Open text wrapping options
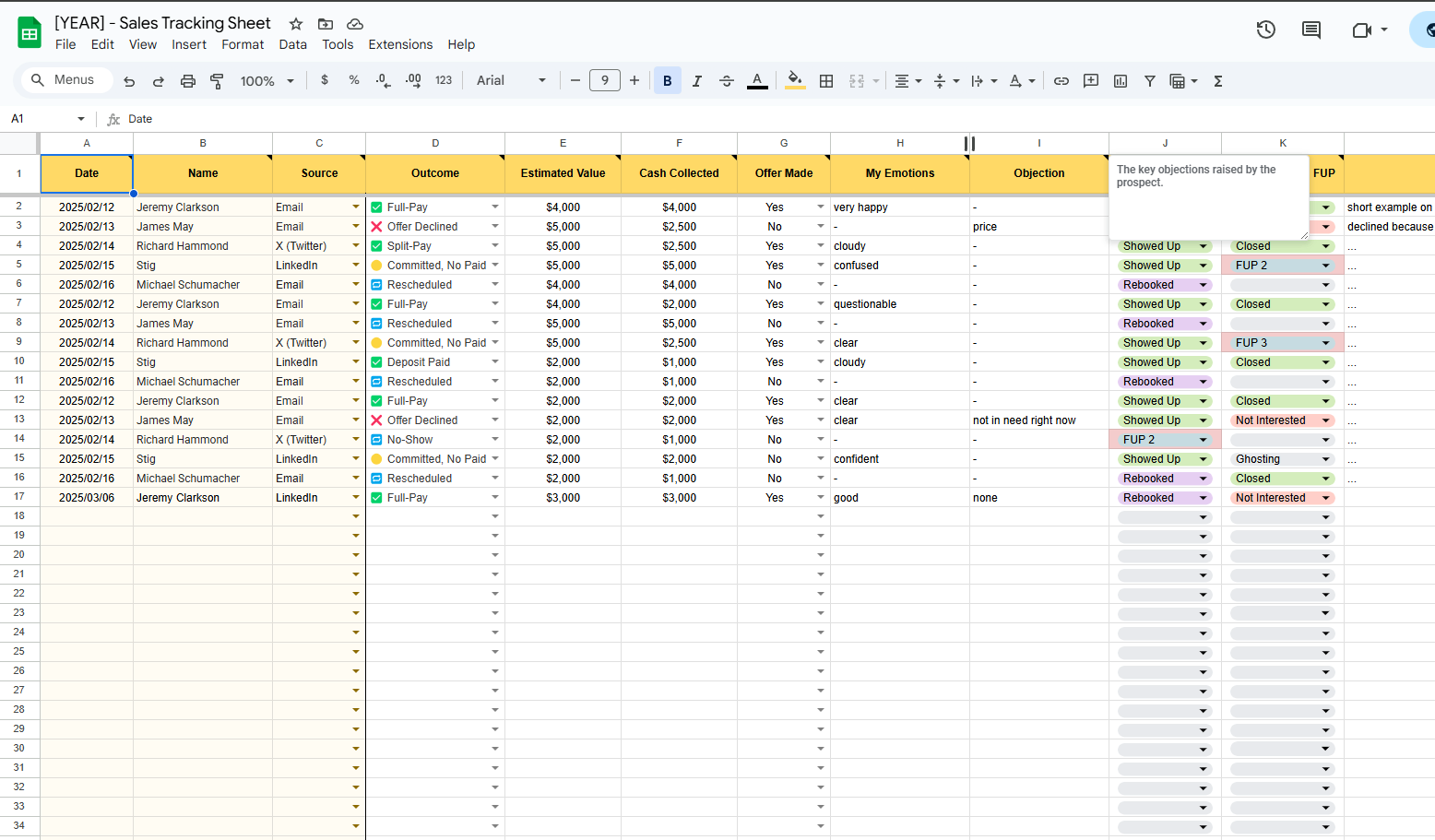 coord(984,81)
